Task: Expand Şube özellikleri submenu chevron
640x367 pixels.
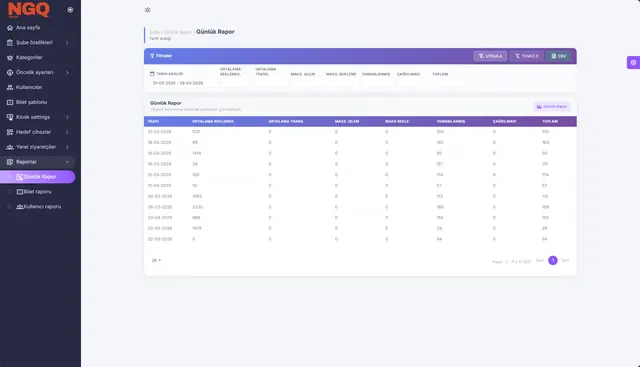Action: click(x=67, y=42)
